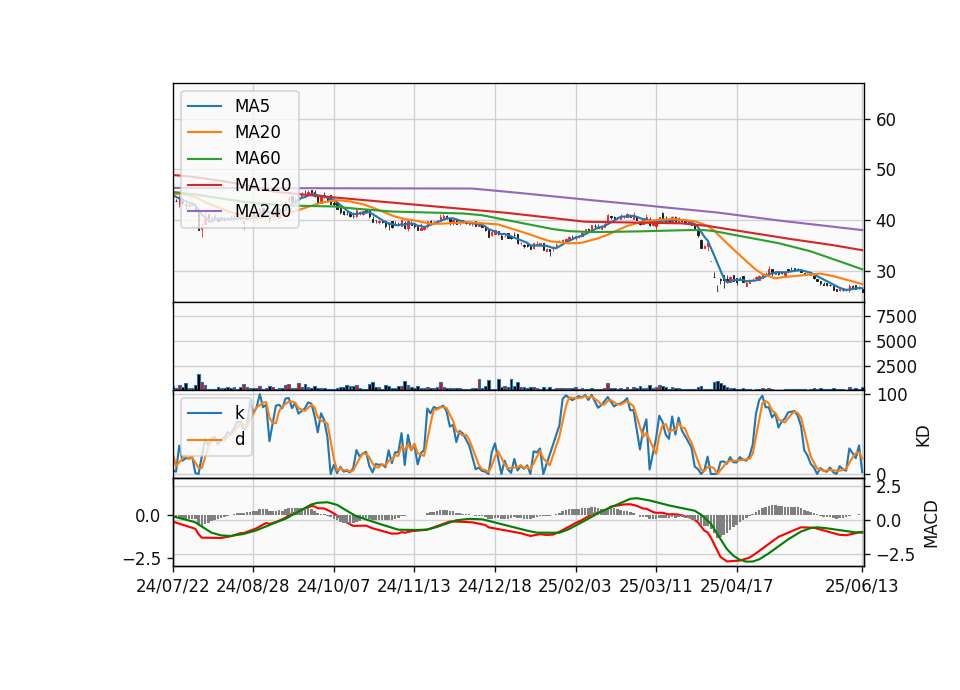Click the green MA60 legend line sample
The image size is (960, 690).
pos(204,159)
